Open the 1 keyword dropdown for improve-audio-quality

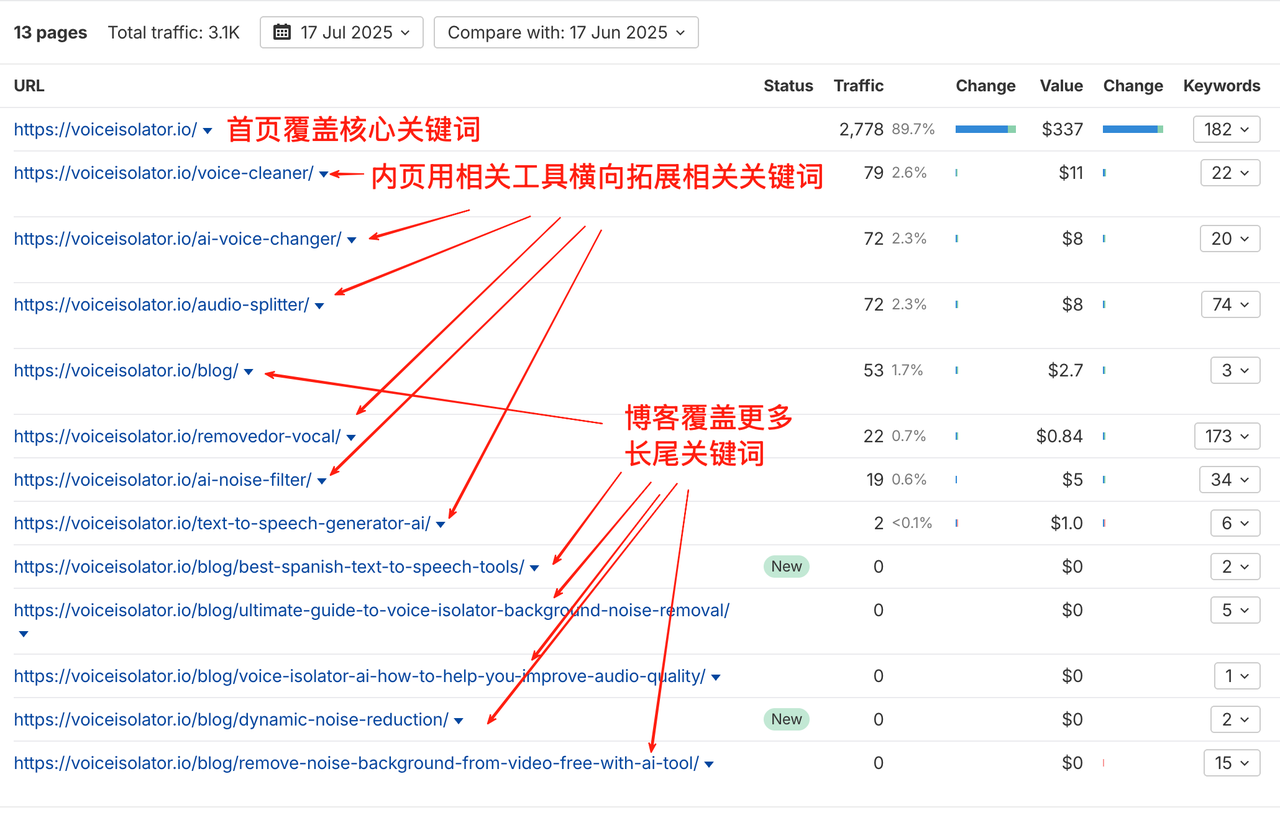tap(1238, 677)
